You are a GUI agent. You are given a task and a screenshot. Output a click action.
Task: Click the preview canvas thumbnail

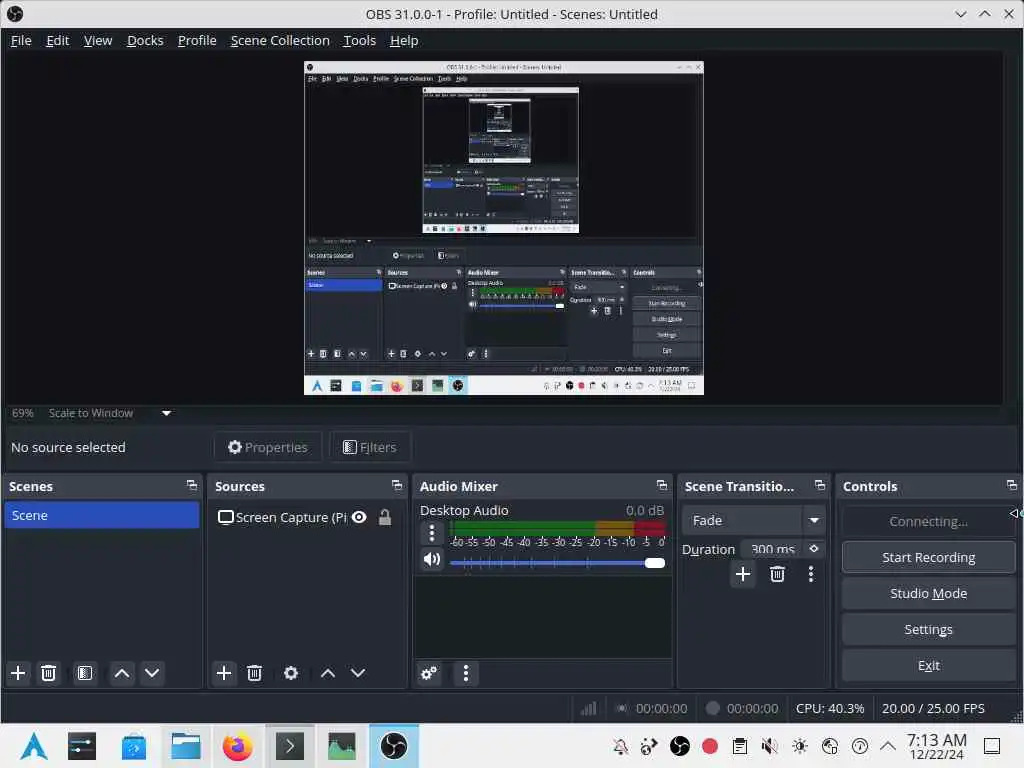504,228
